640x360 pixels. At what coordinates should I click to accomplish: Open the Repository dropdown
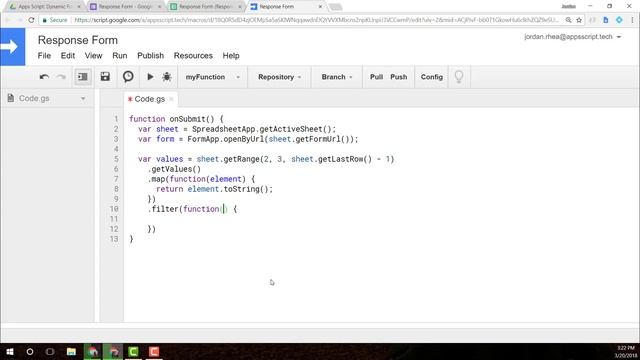[x=280, y=77]
